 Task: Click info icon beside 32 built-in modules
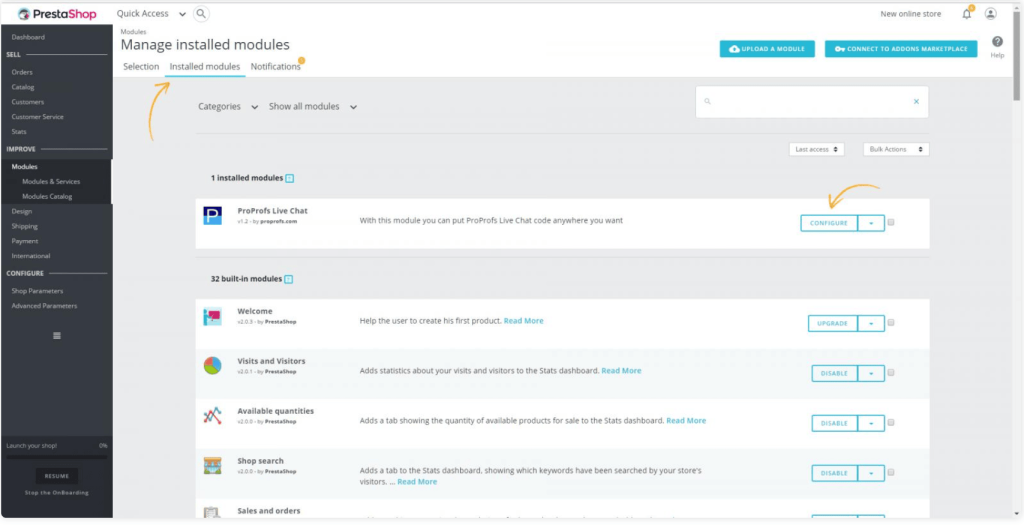(289, 279)
